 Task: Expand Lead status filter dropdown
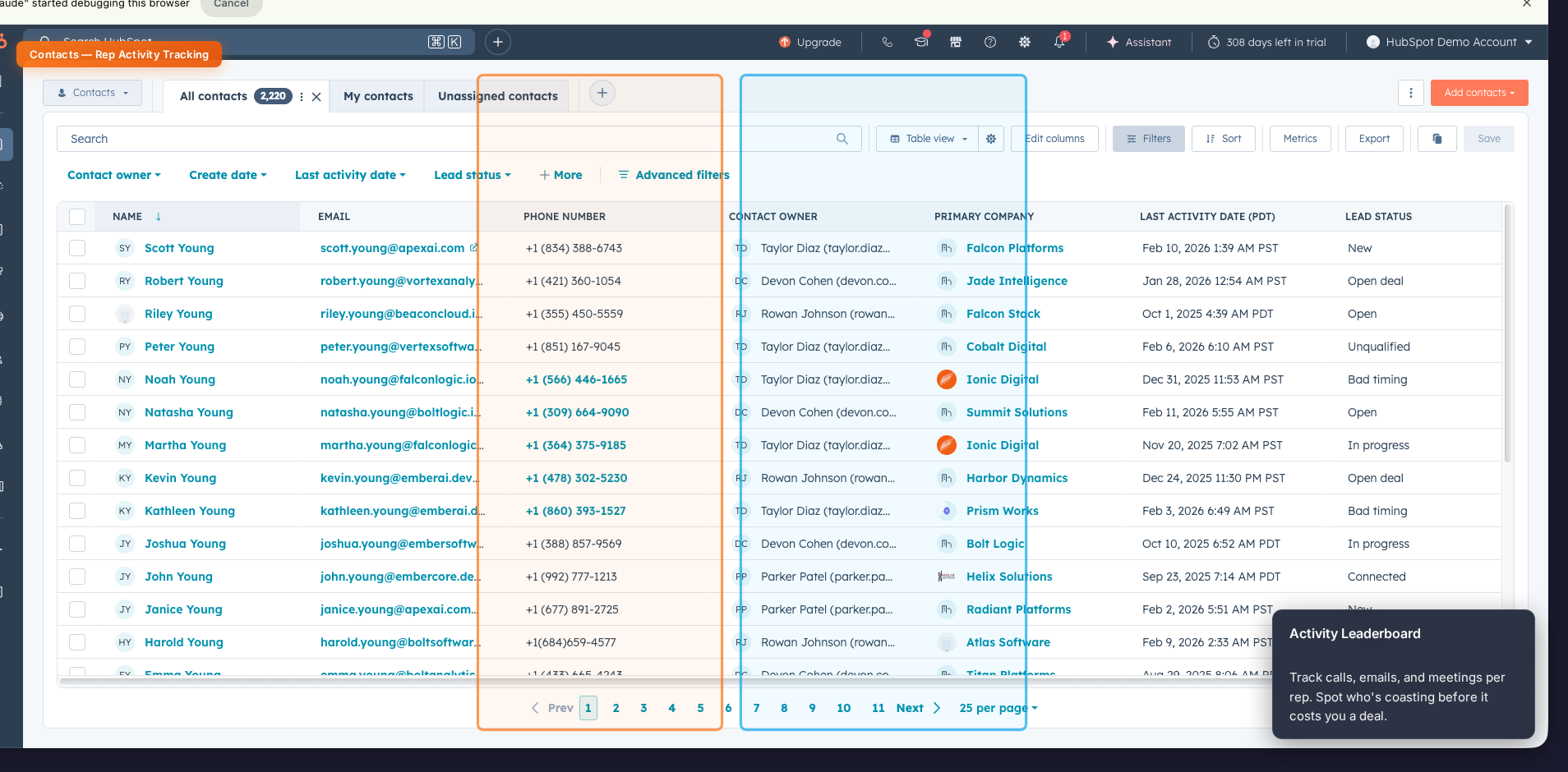[473, 175]
